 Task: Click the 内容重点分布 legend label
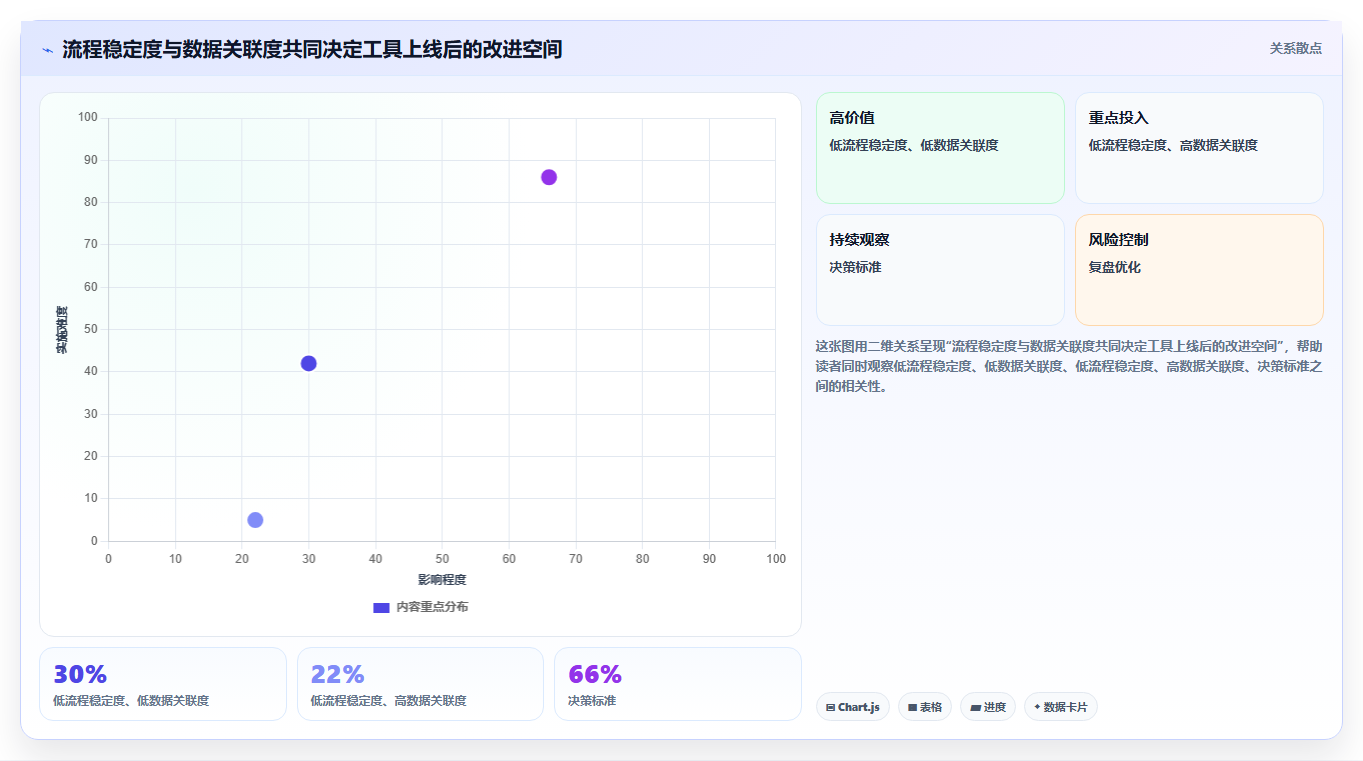[x=432, y=607]
